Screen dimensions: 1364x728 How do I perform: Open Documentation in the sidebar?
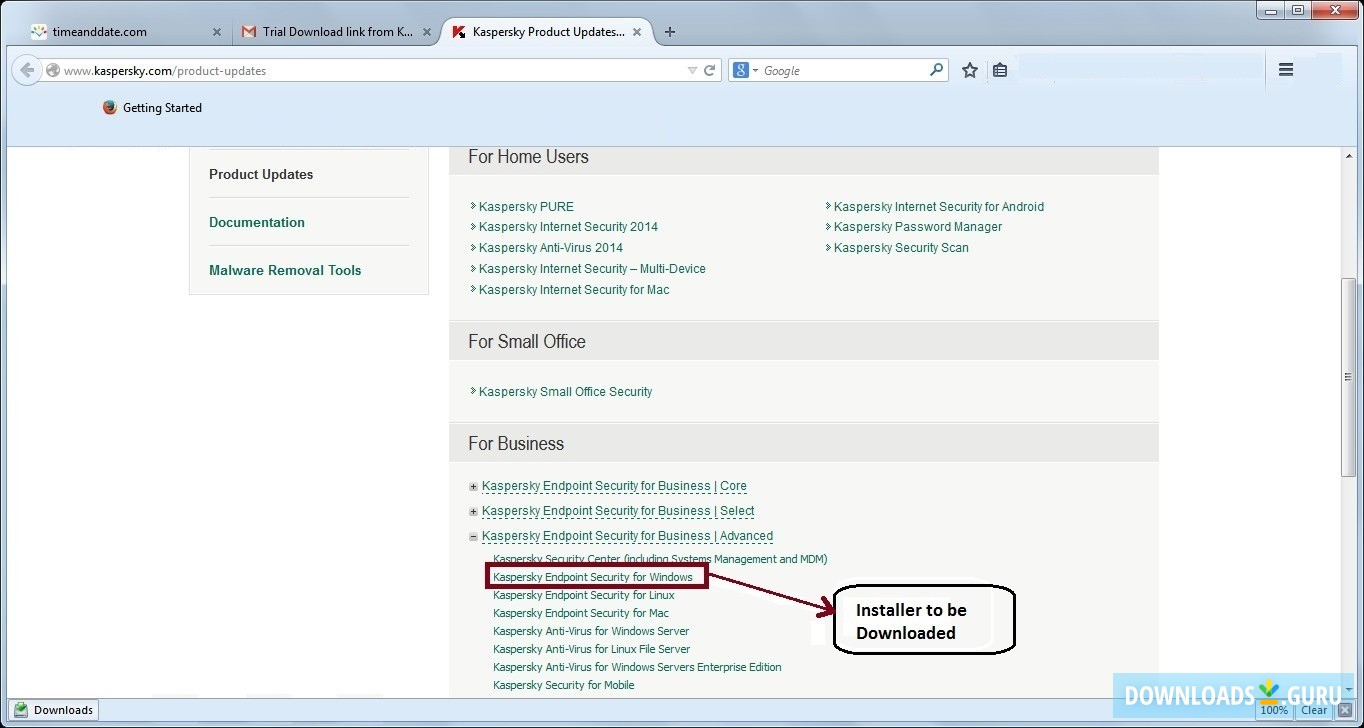click(257, 222)
